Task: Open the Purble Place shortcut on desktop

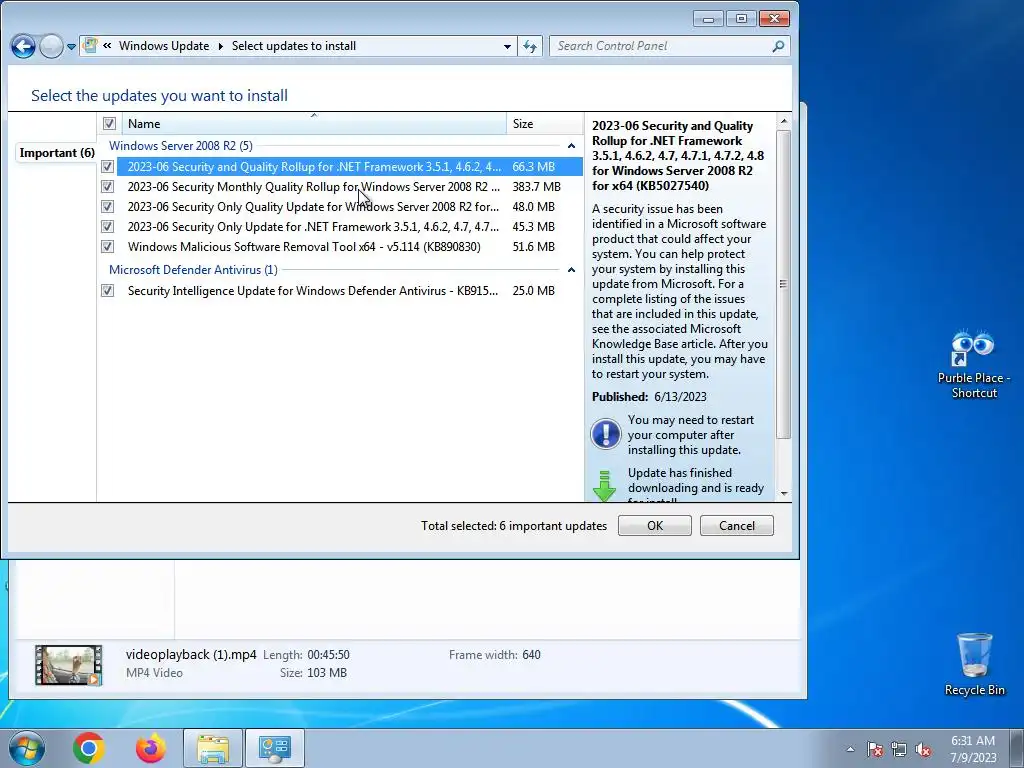Action: pos(974,364)
